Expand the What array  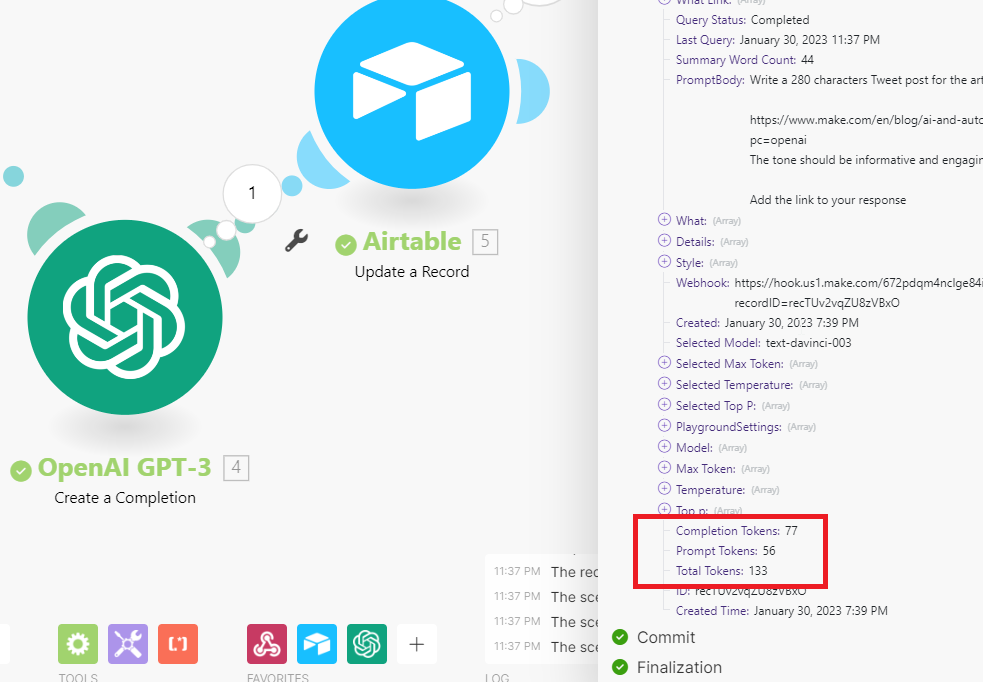pos(665,219)
